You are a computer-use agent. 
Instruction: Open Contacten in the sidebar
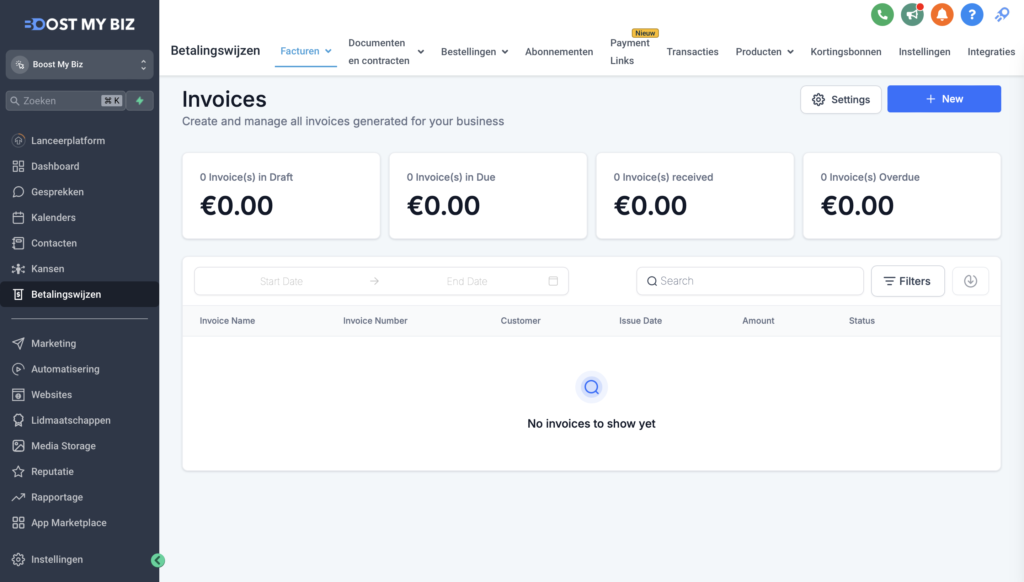54,243
